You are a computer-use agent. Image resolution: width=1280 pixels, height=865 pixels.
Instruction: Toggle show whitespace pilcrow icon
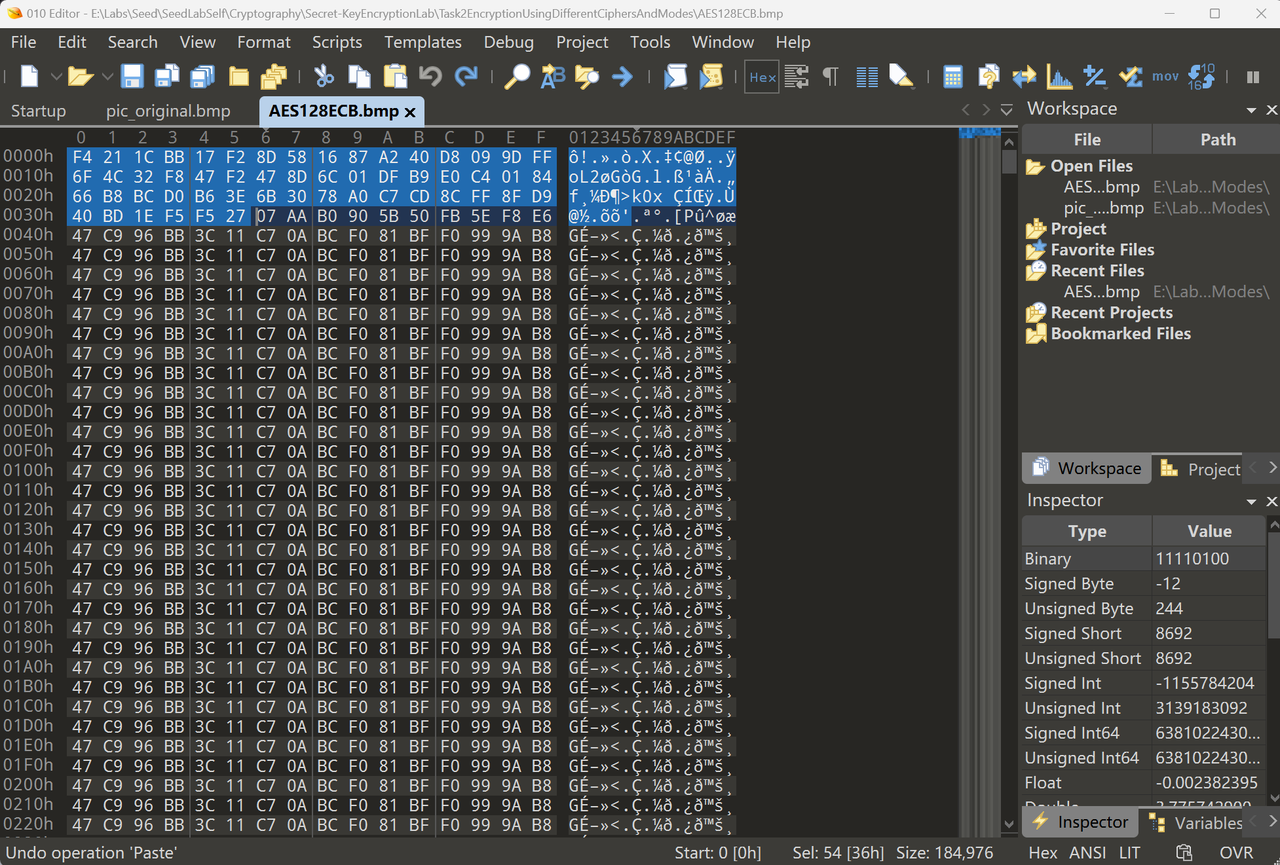click(830, 77)
